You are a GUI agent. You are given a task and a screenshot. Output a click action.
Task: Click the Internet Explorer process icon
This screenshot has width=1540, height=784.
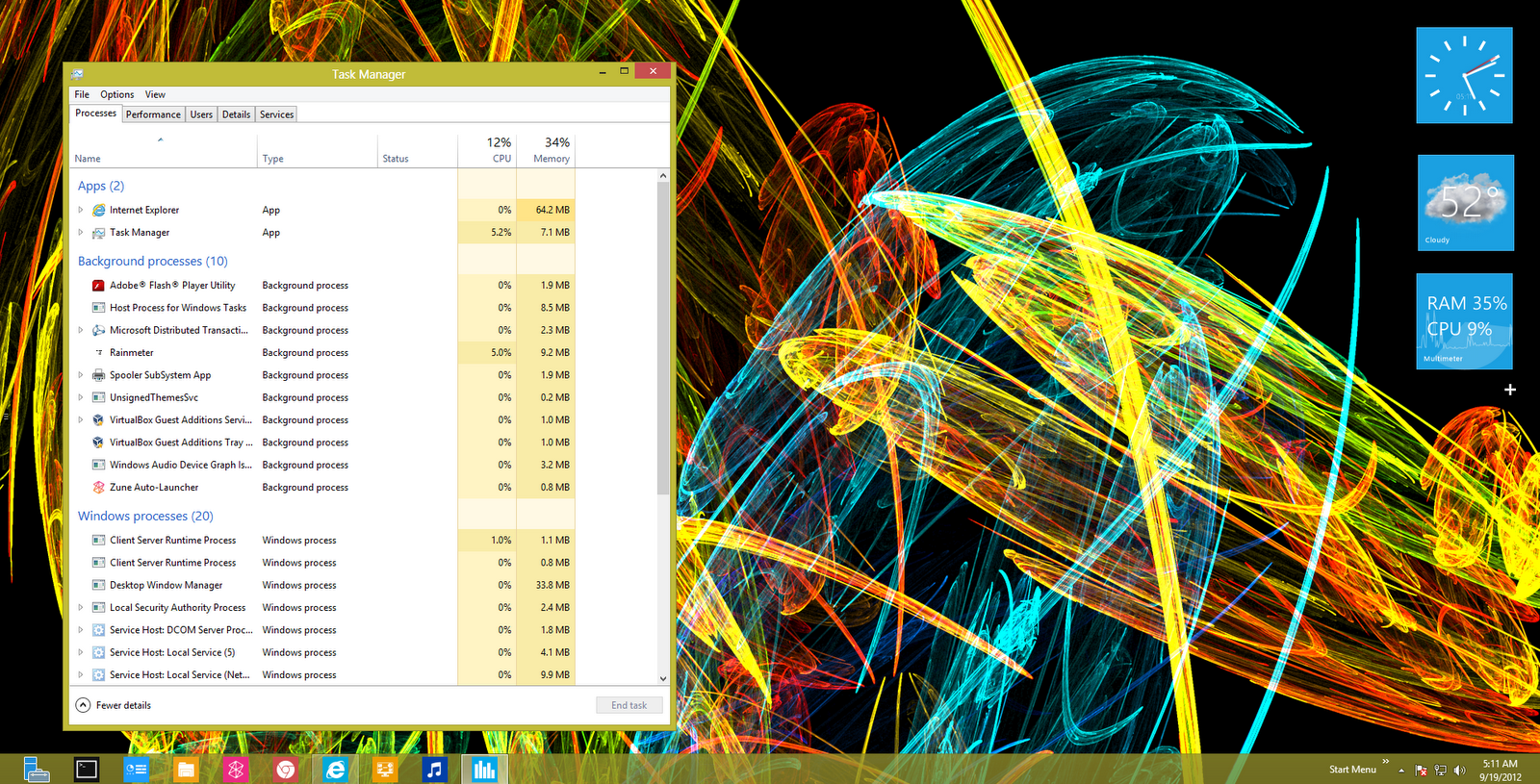pos(98,210)
